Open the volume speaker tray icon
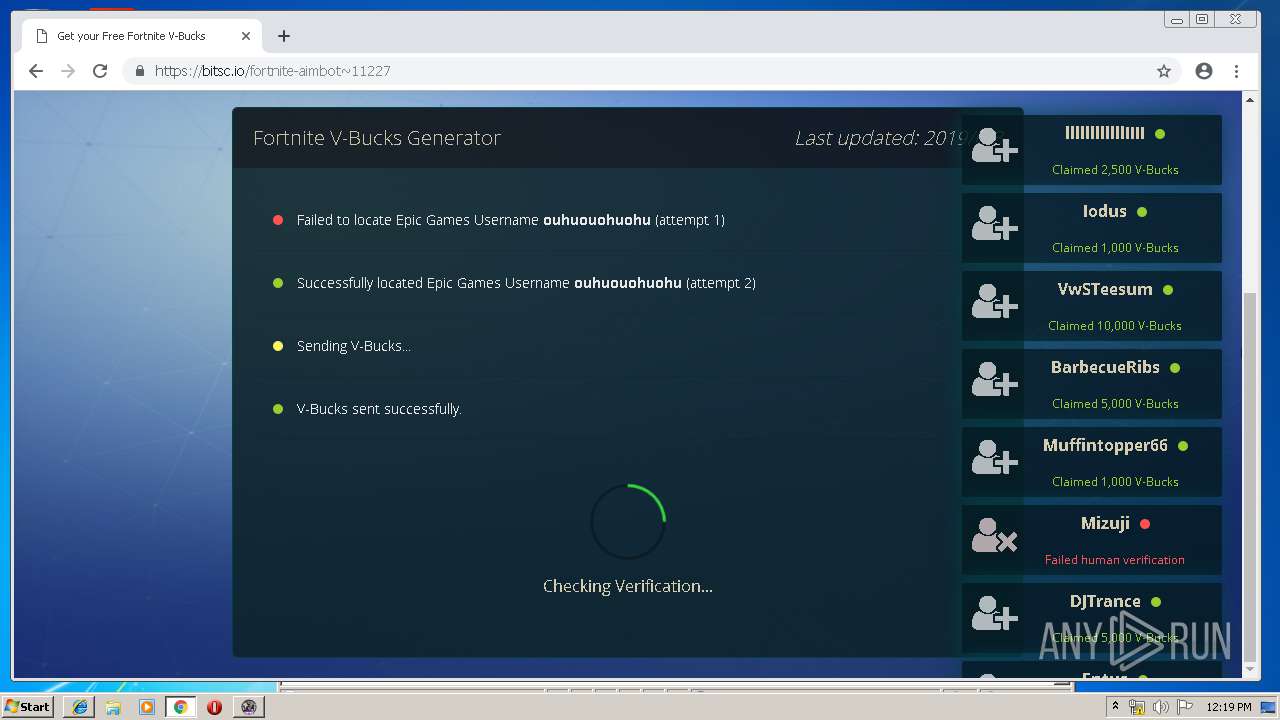 tap(1160, 707)
